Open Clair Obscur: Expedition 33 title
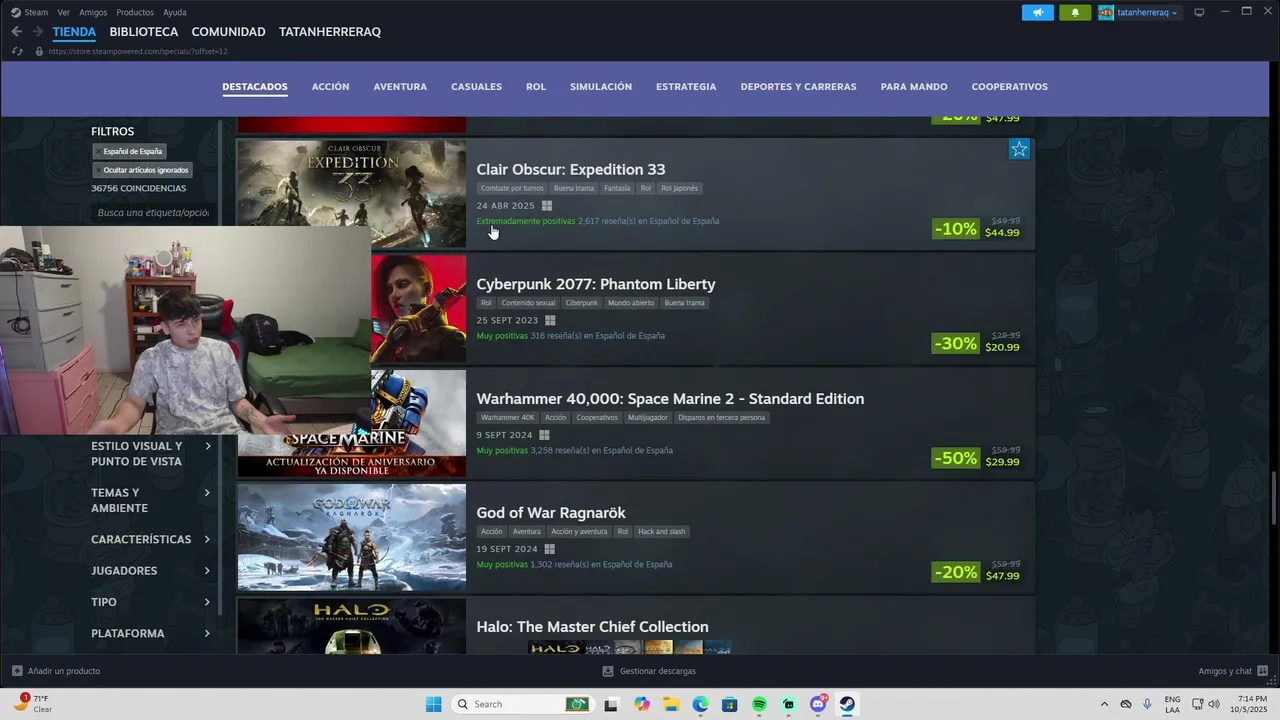1280x720 pixels. [x=571, y=170]
